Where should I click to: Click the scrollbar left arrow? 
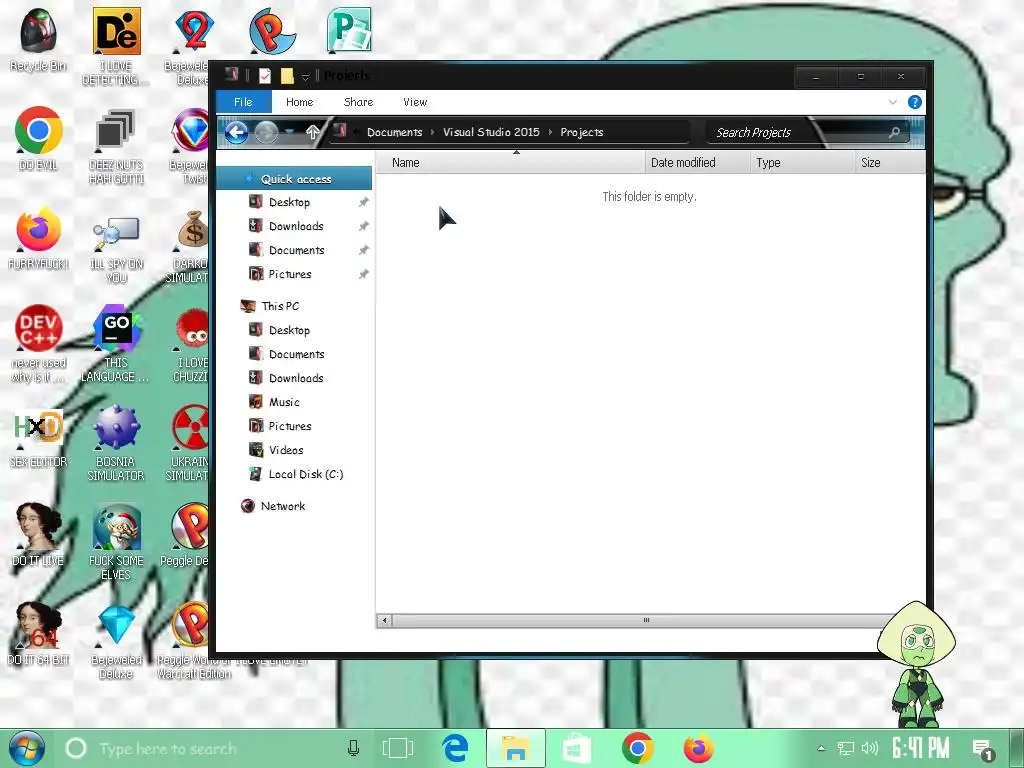pos(385,620)
